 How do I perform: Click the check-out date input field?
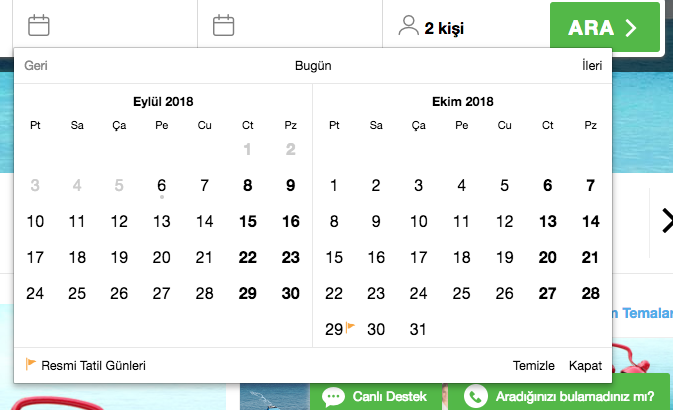[x=290, y=25]
